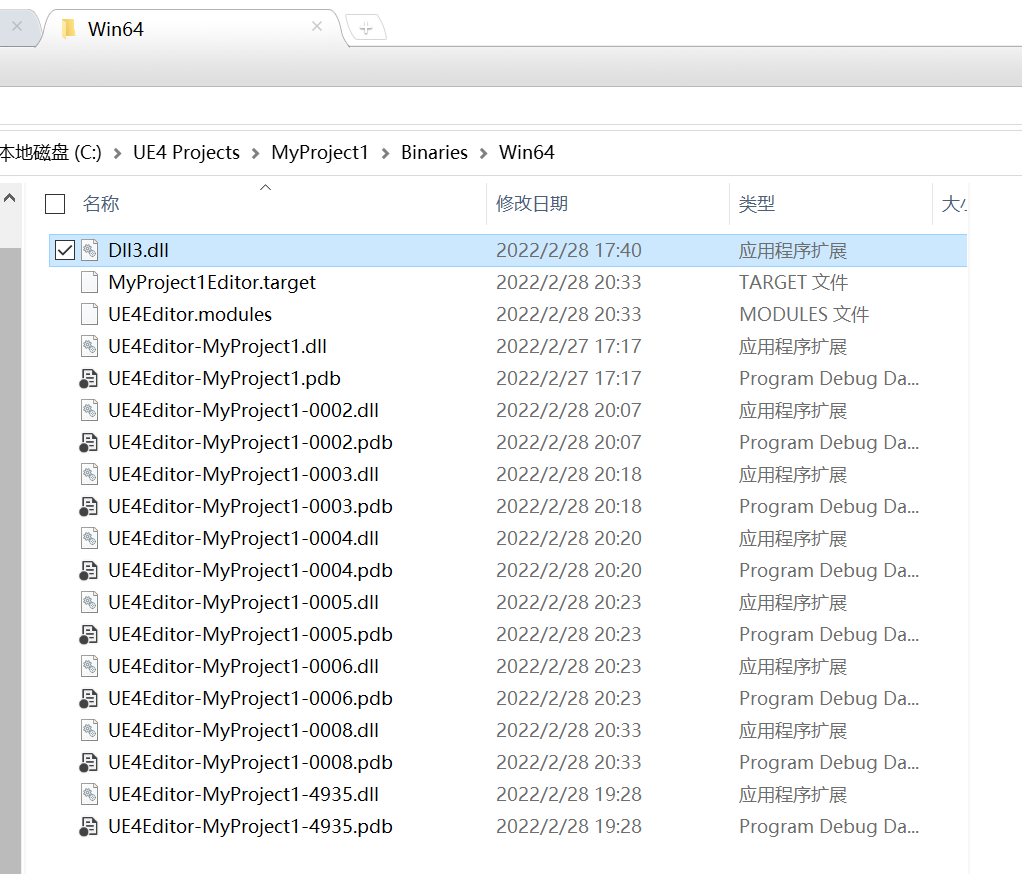
Task: Select UE4Editor-MyProject1-0005.pdb file name
Action: 250,634
